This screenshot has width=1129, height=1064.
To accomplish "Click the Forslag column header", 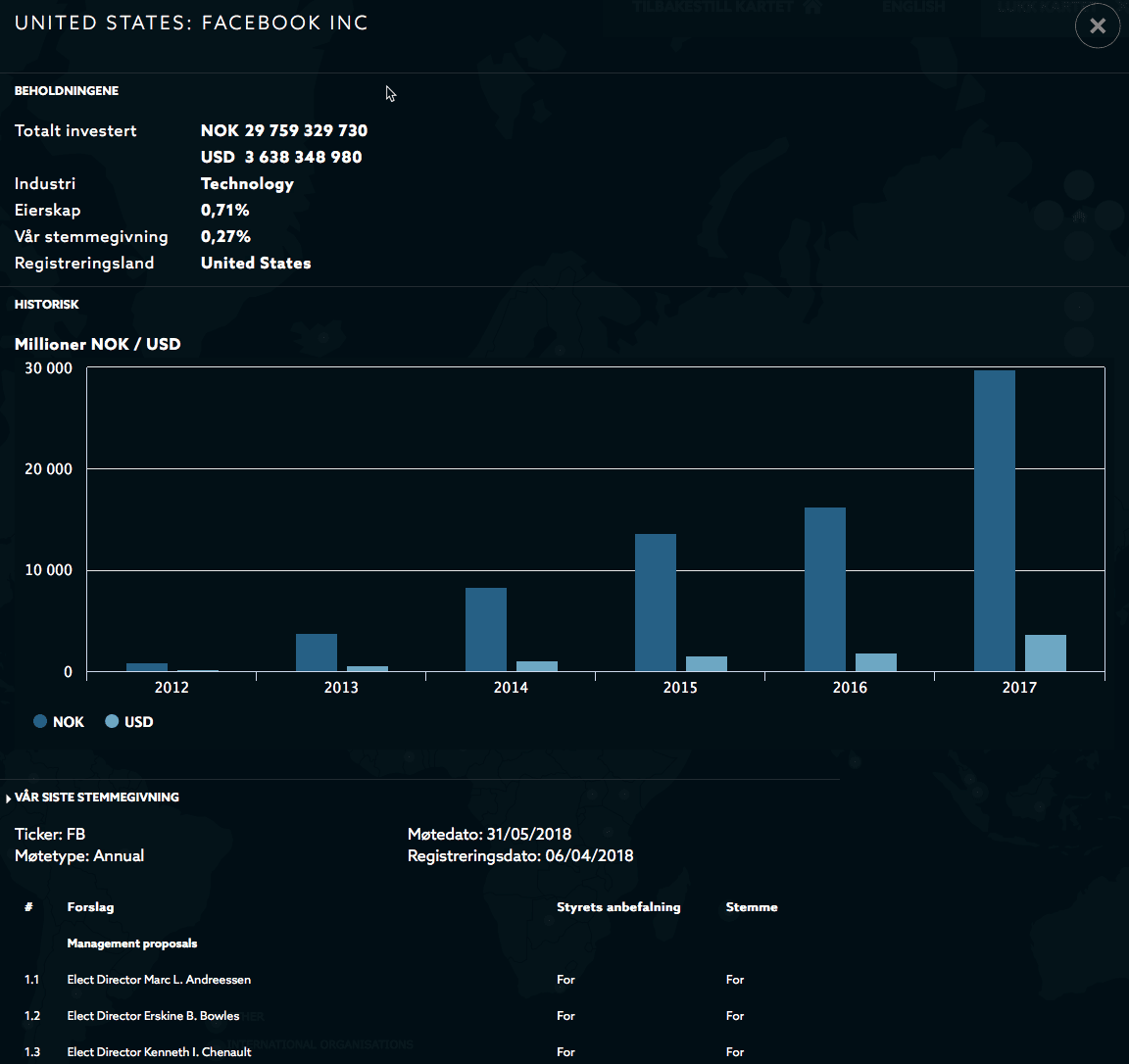I will tap(90, 907).
